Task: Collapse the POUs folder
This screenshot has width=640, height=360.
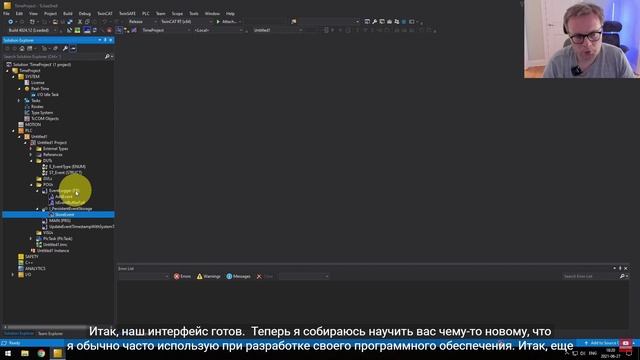Action: [x=31, y=185]
